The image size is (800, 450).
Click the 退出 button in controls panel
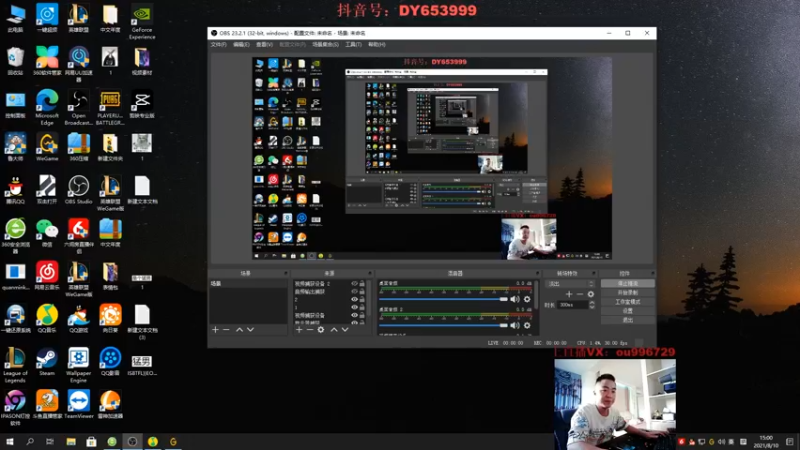pyautogui.click(x=628, y=320)
